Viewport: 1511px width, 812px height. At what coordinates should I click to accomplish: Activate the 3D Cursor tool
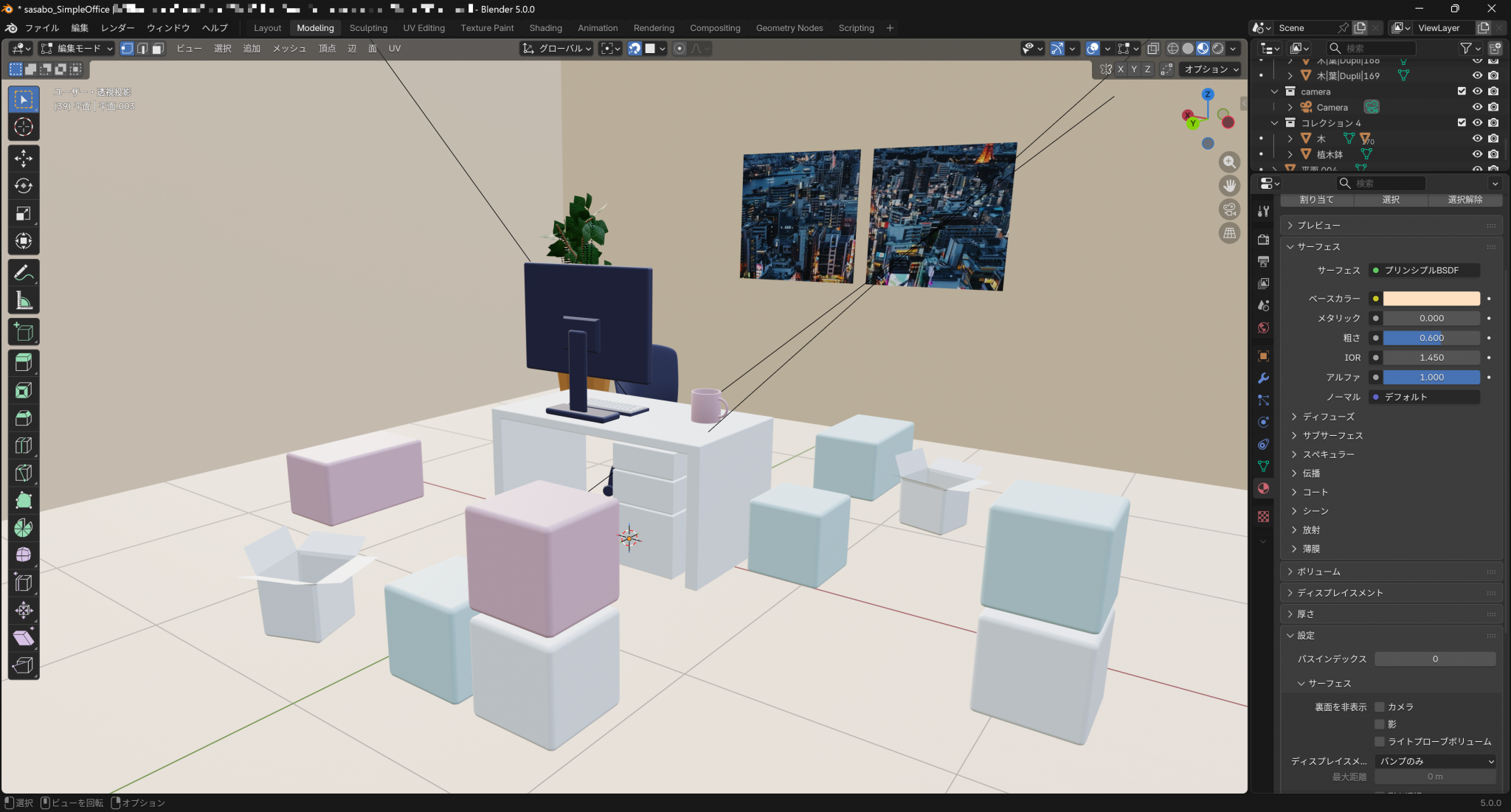(24, 127)
